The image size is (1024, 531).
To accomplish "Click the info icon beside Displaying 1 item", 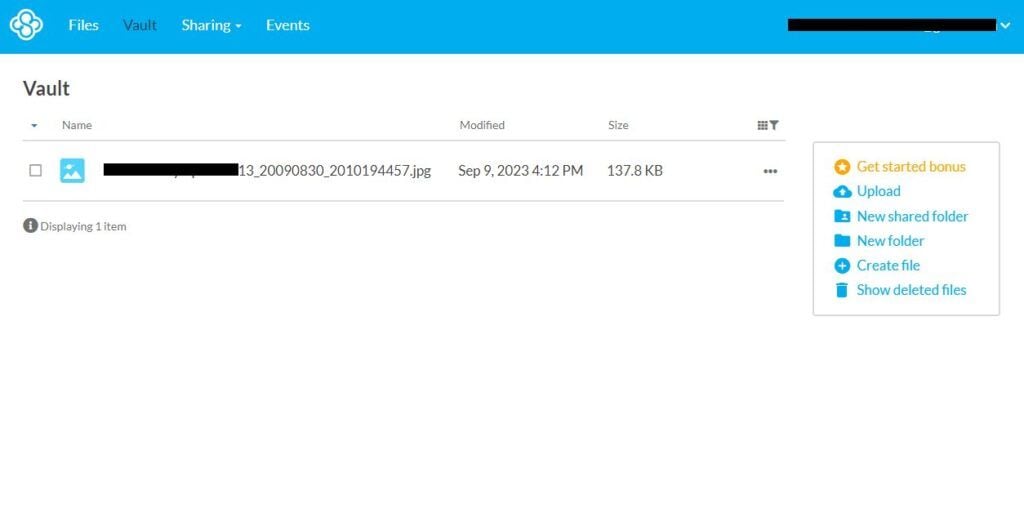I will tap(30, 225).
